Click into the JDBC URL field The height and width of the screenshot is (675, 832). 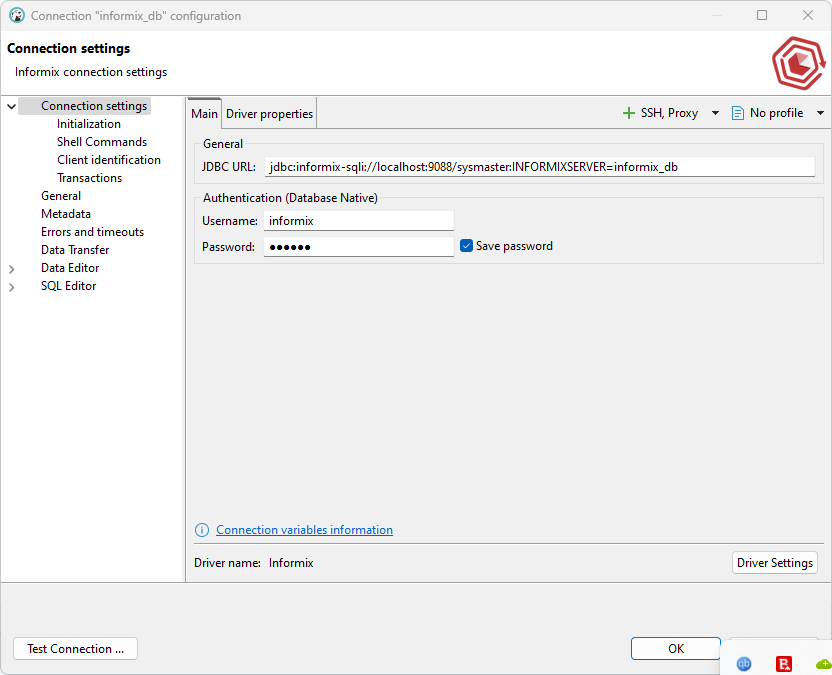tap(539, 167)
